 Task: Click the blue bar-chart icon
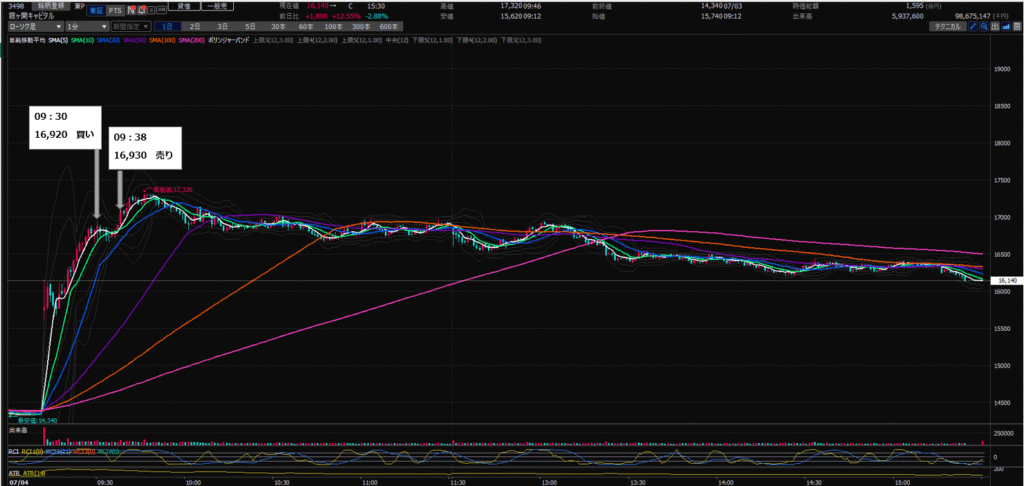[1006, 26]
